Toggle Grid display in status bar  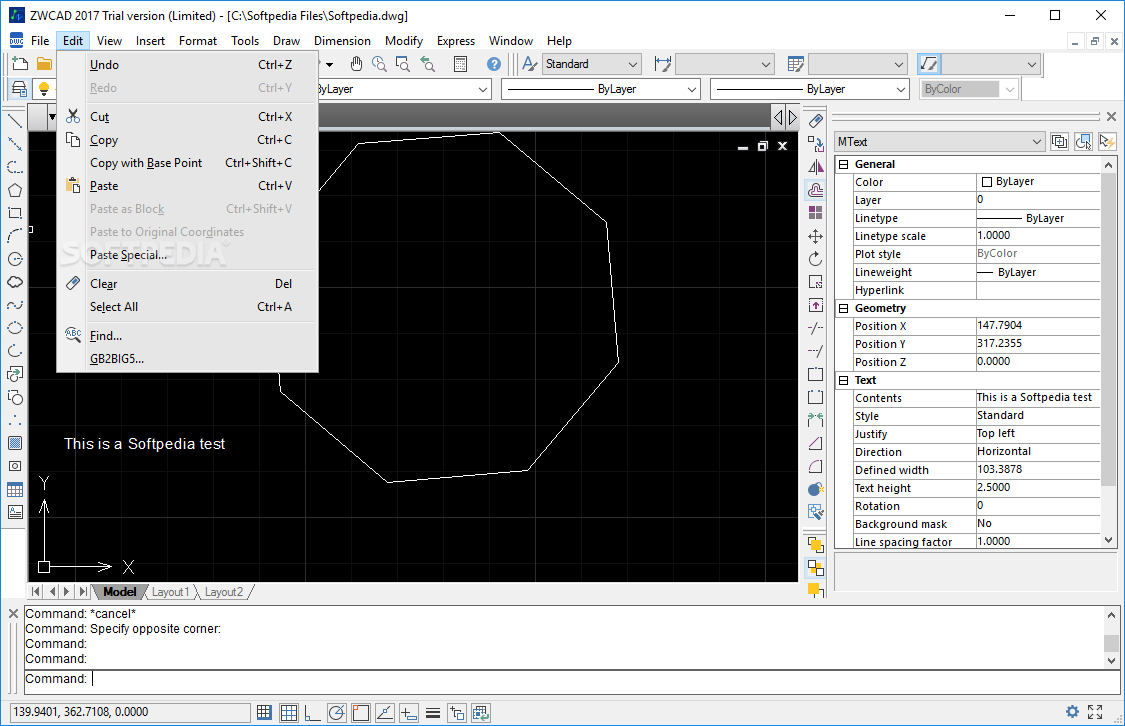pos(288,712)
